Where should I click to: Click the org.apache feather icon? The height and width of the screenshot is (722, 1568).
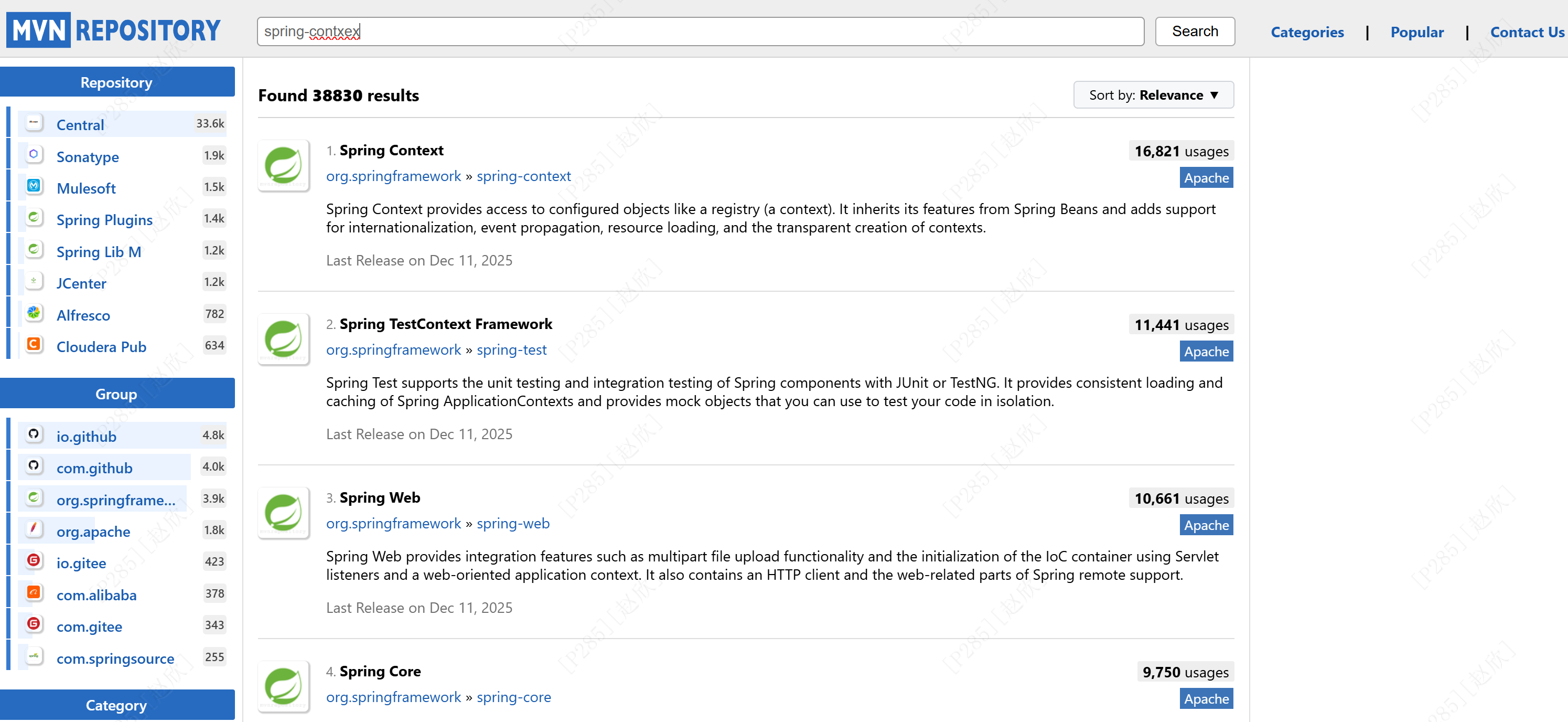coord(34,529)
